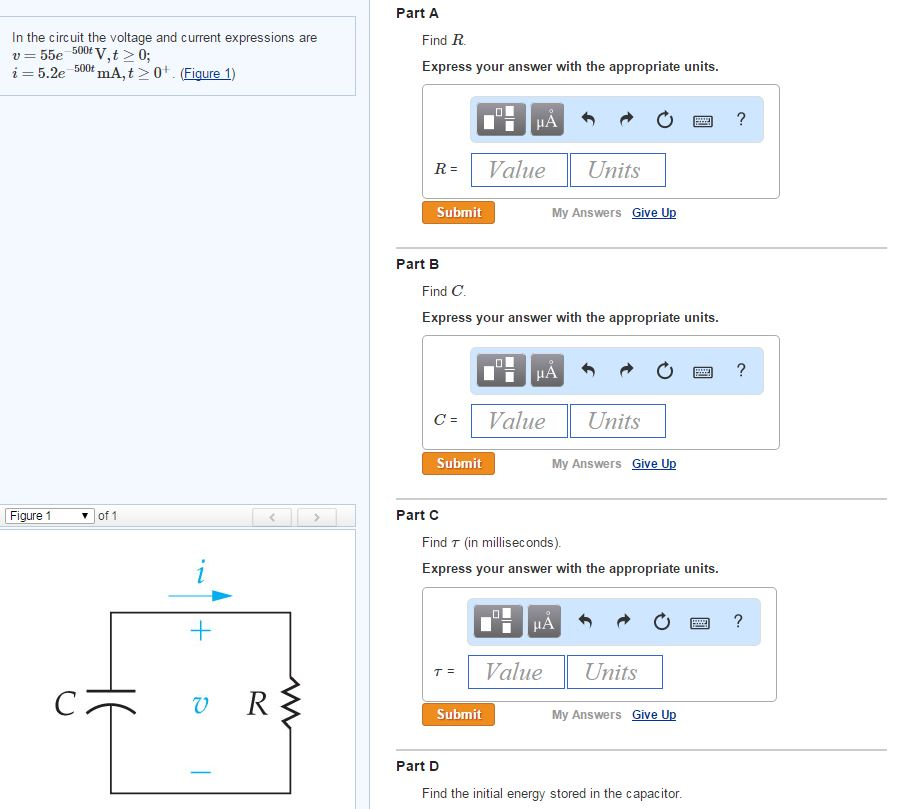Reset the answer in Part B toolbar

click(663, 370)
